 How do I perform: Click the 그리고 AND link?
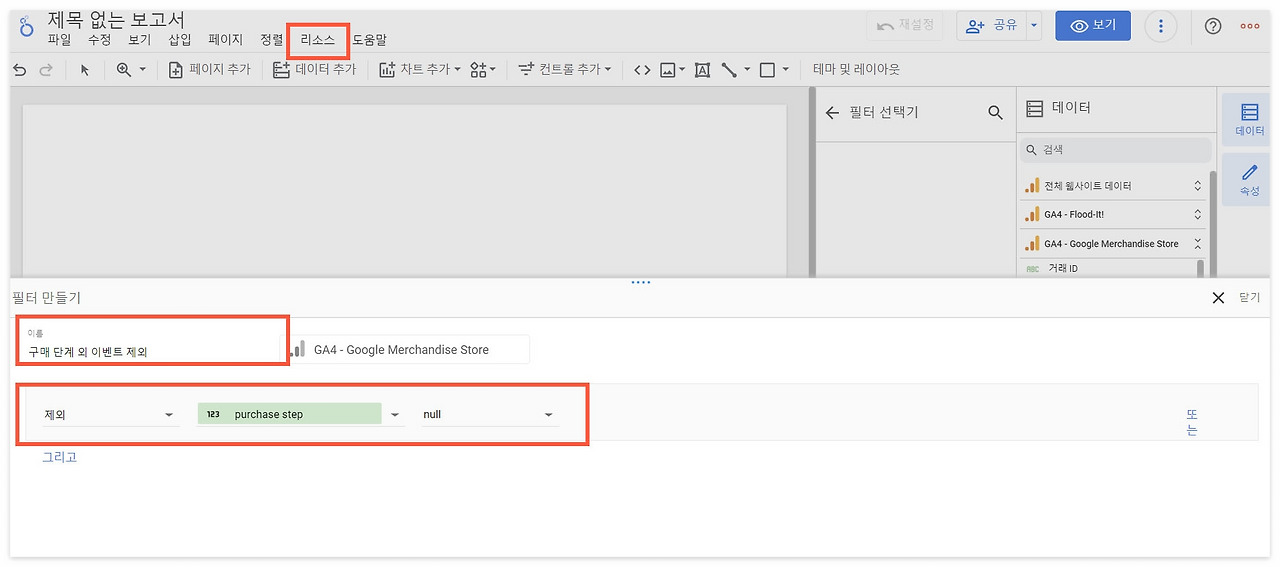pyautogui.click(x=59, y=457)
